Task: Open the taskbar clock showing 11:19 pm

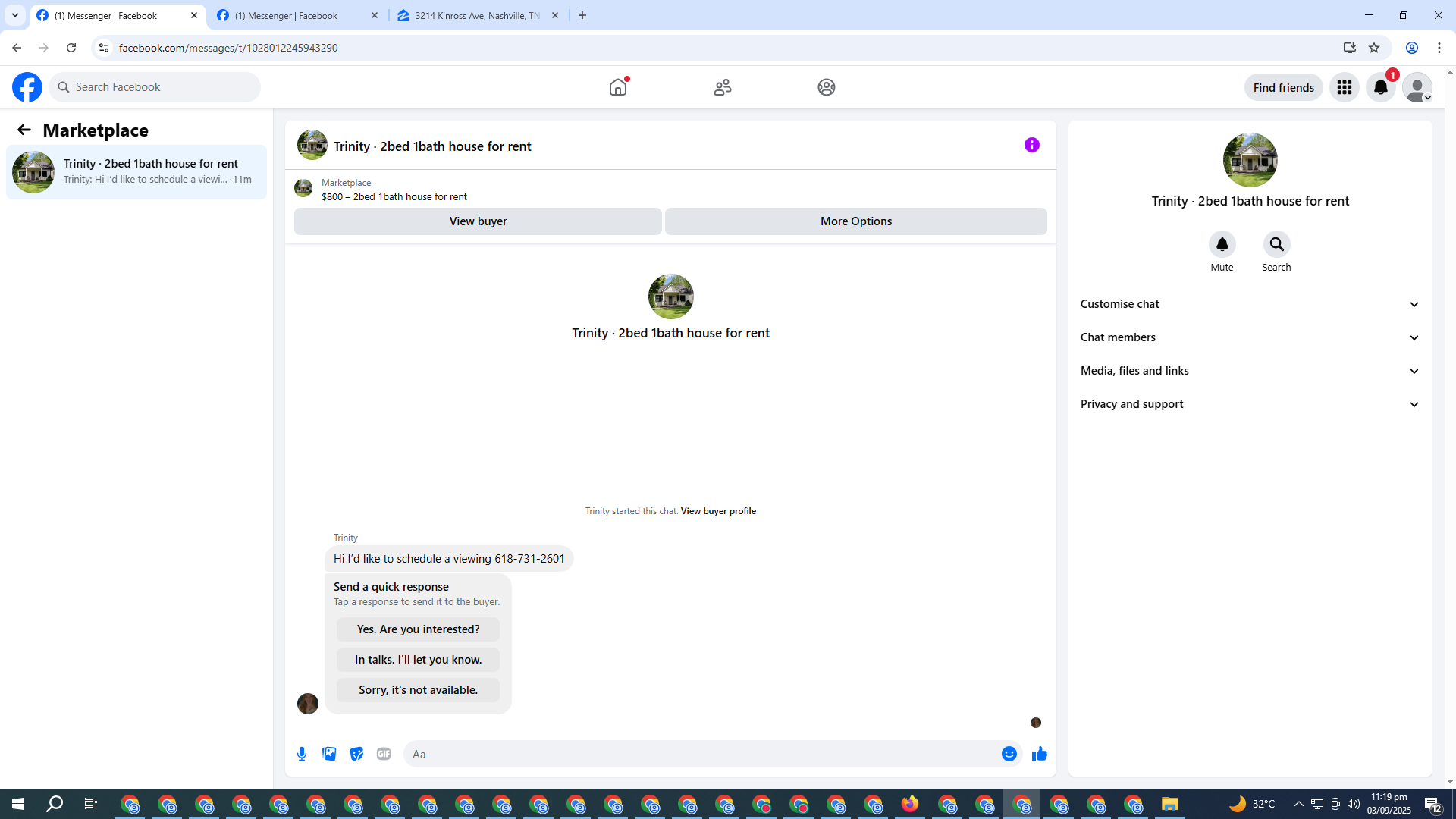Action: tap(1389, 804)
